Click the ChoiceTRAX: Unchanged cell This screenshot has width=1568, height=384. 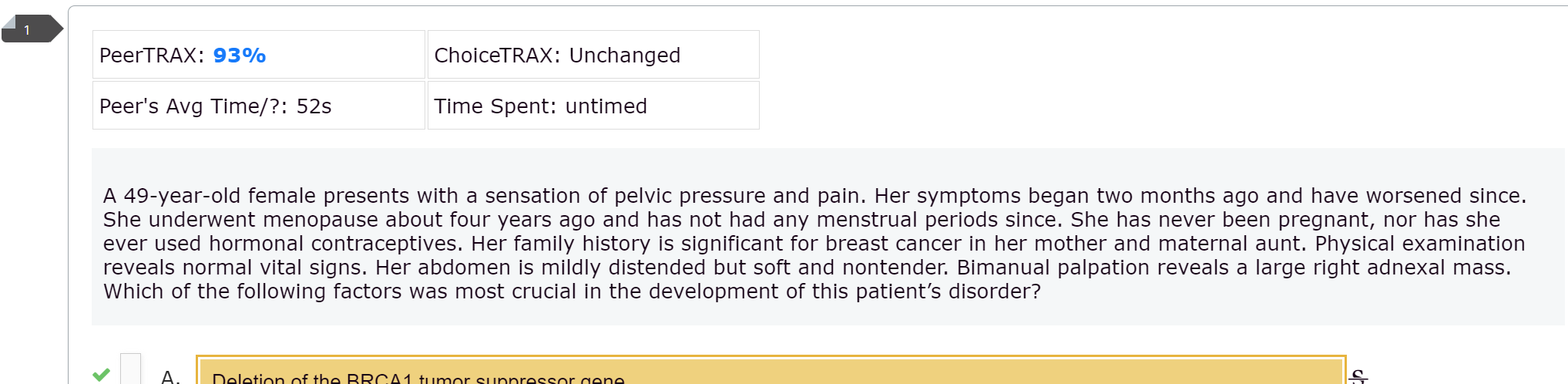coord(593,55)
